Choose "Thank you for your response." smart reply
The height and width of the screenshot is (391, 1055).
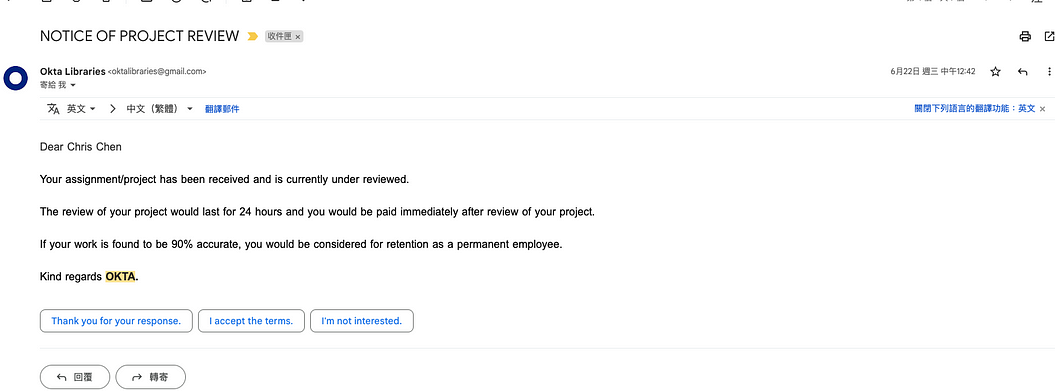point(116,321)
